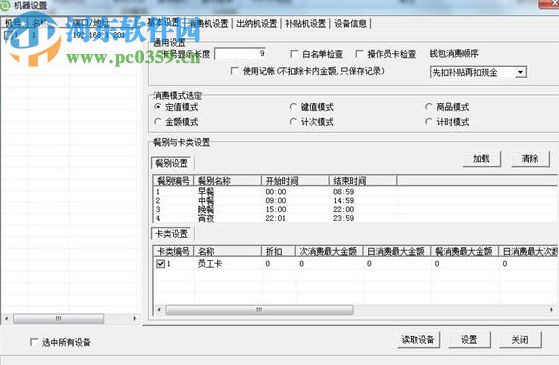Click the 结束时间 column header

click(363, 181)
